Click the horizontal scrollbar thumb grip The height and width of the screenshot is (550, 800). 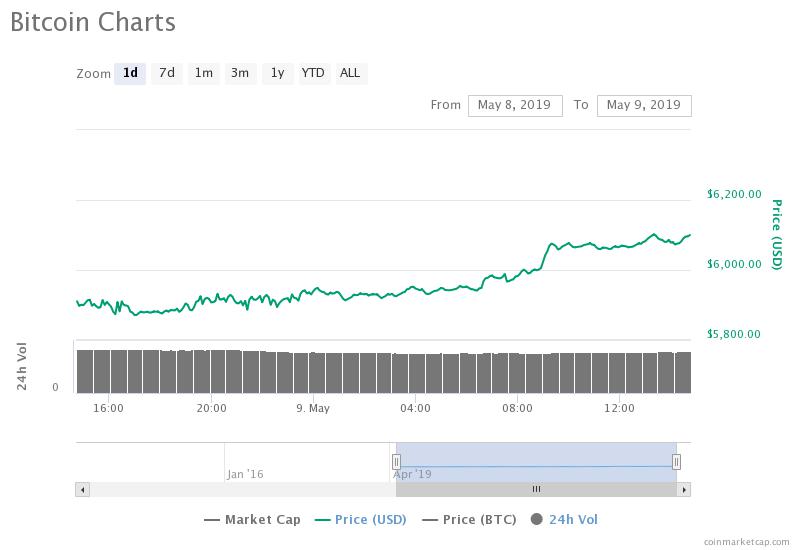pos(536,489)
